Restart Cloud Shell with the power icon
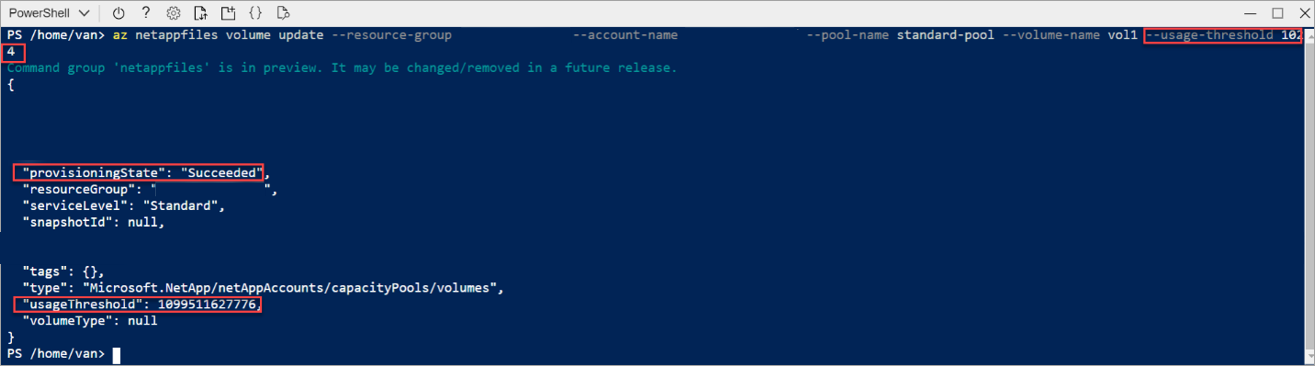This screenshot has height=366, width=1315. (119, 13)
